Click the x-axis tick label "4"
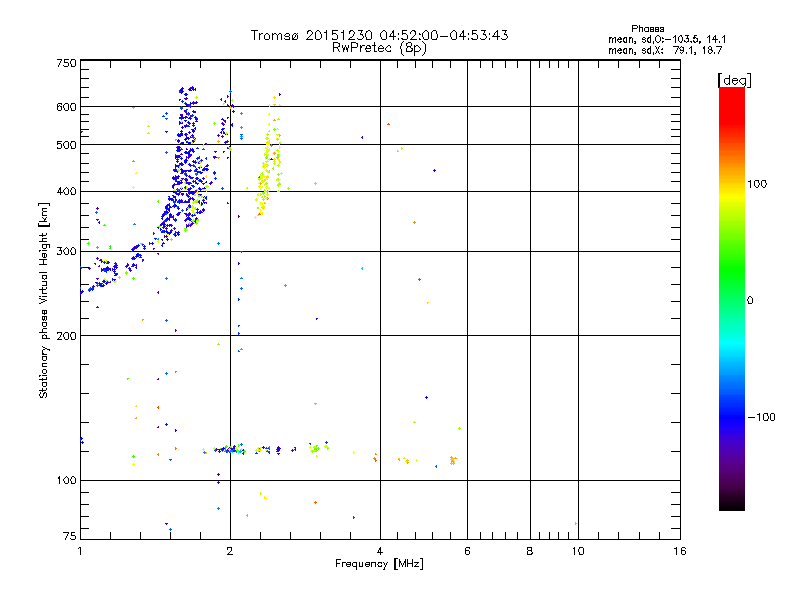 pyautogui.click(x=380, y=551)
